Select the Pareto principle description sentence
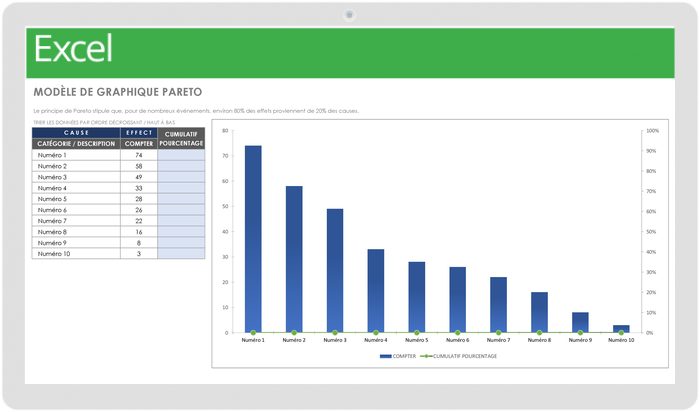The width and height of the screenshot is (700, 412). pyautogui.click(x=196, y=111)
